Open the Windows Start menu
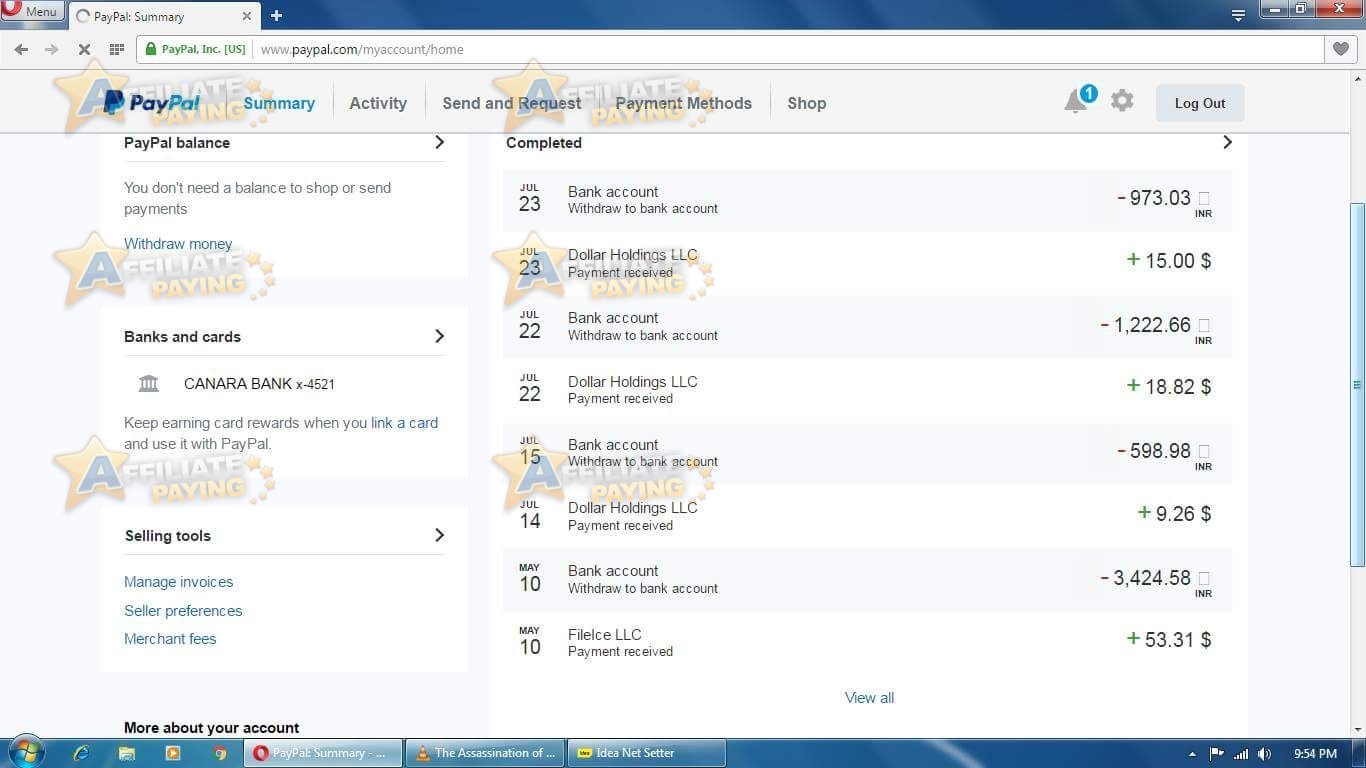This screenshot has height=768, width=1366. [x=26, y=752]
